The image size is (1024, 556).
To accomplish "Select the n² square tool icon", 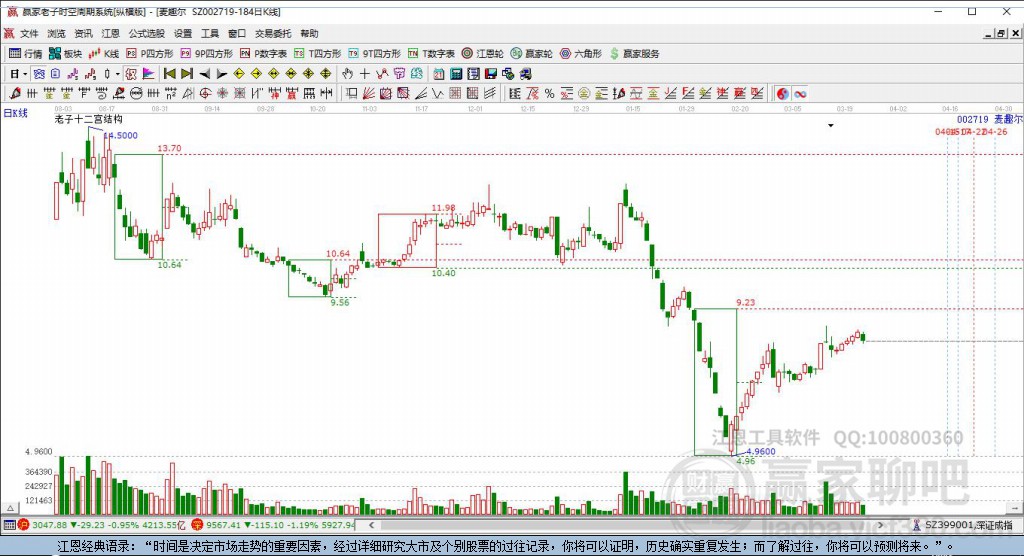I will [170, 93].
